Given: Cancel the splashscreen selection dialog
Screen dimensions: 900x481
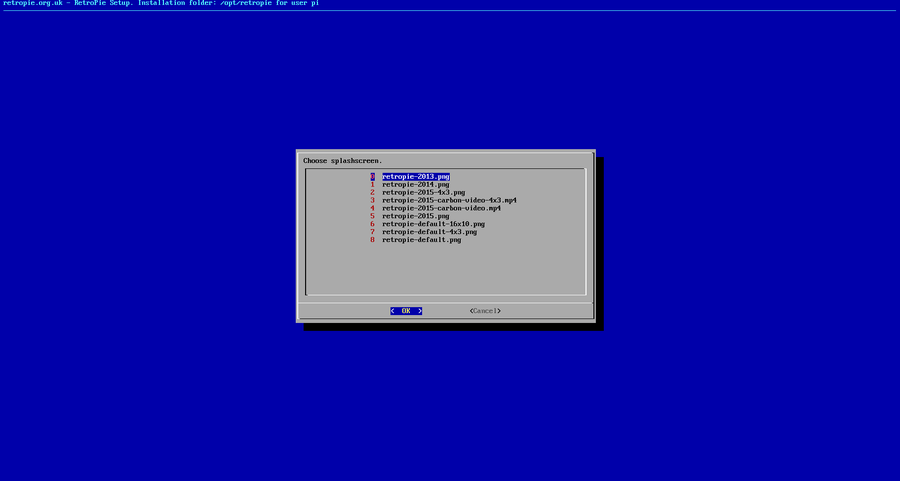Looking at the screenshot, I should pos(485,311).
